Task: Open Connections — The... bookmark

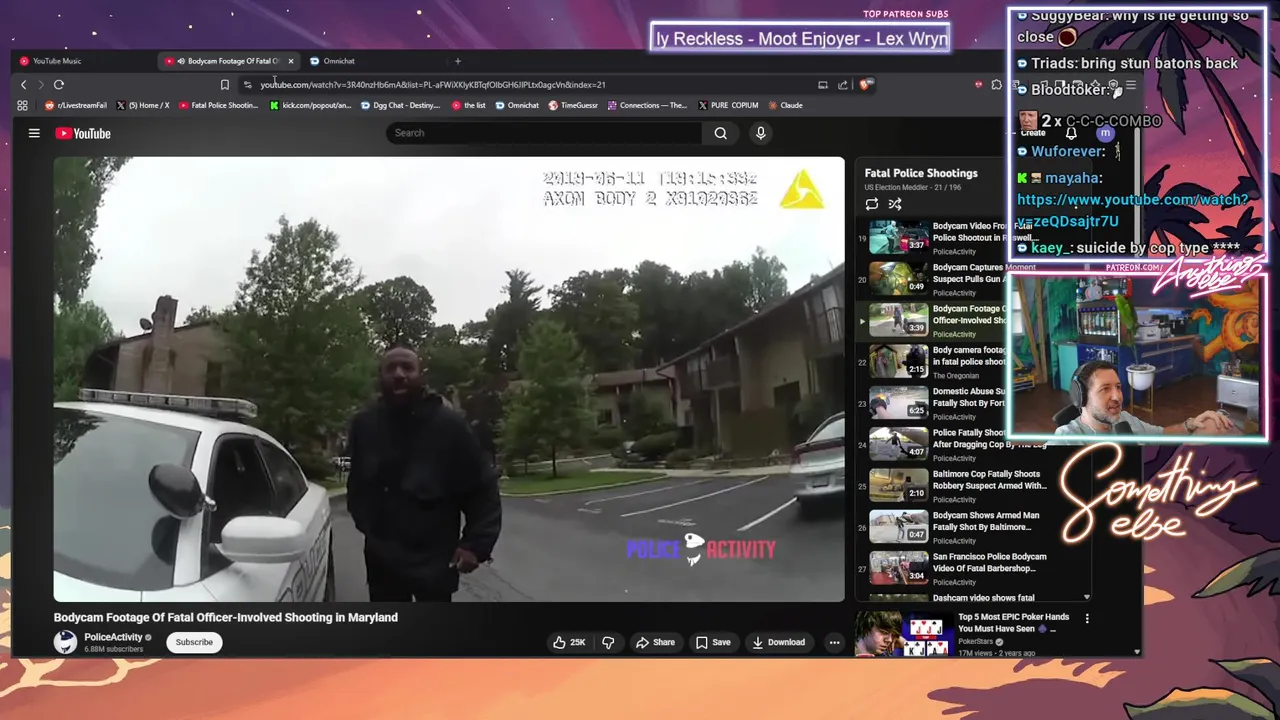Action: coord(647,105)
